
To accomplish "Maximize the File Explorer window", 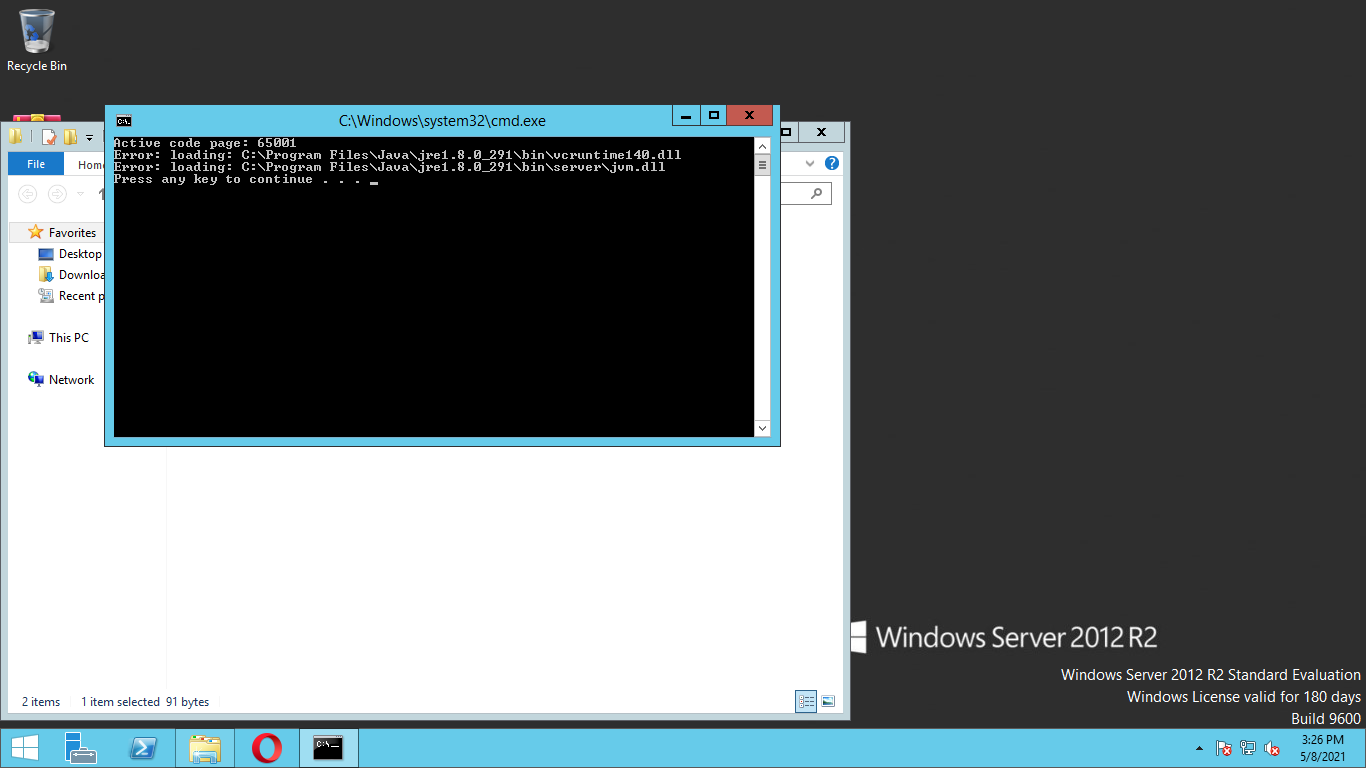I will tap(787, 132).
